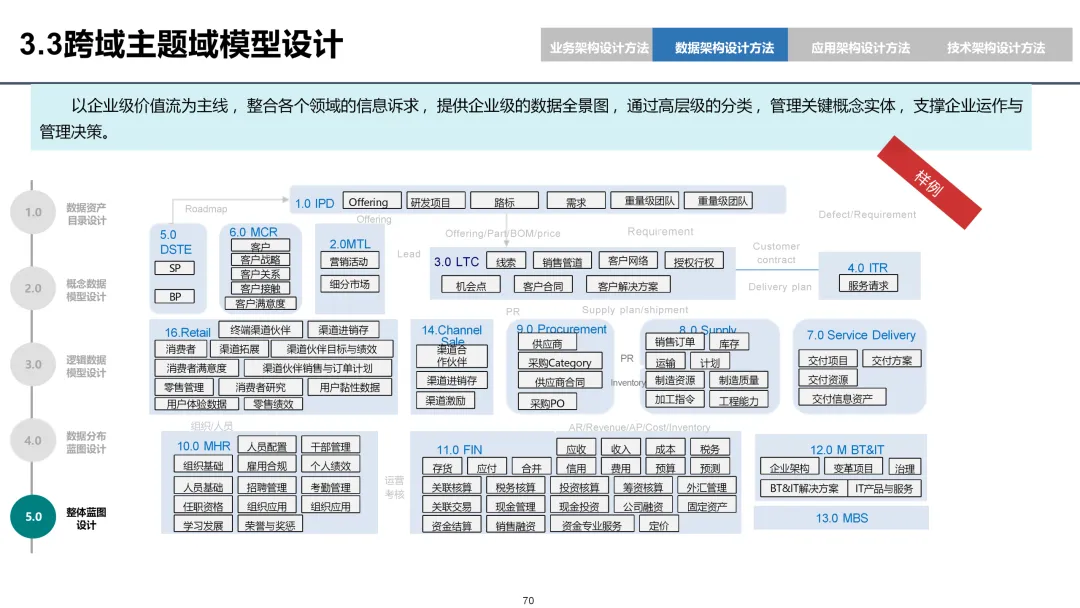Select the 采购PO box

pos(548,403)
